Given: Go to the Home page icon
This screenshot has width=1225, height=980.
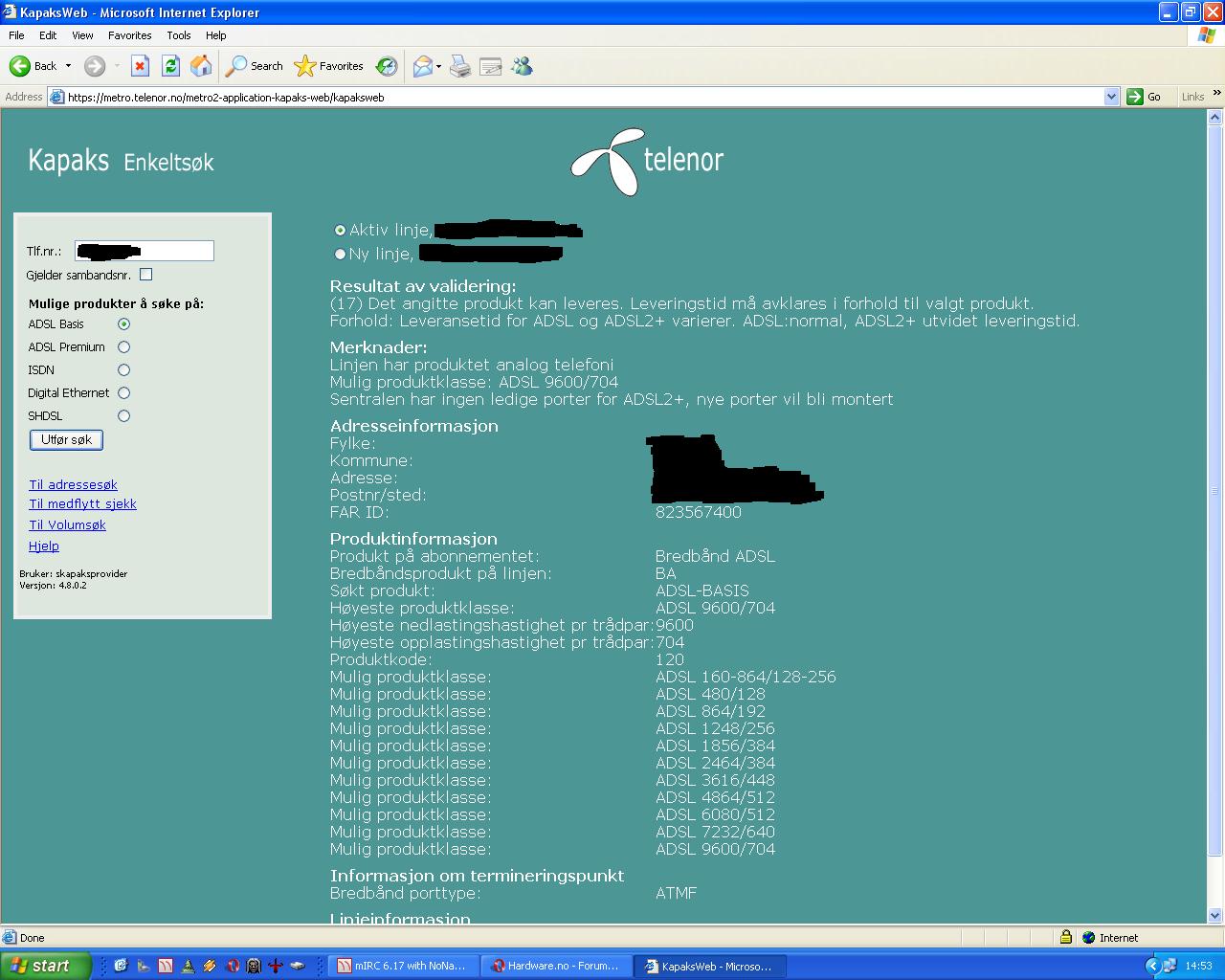Looking at the screenshot, I should pyautogui.click(x=201, y=66).
